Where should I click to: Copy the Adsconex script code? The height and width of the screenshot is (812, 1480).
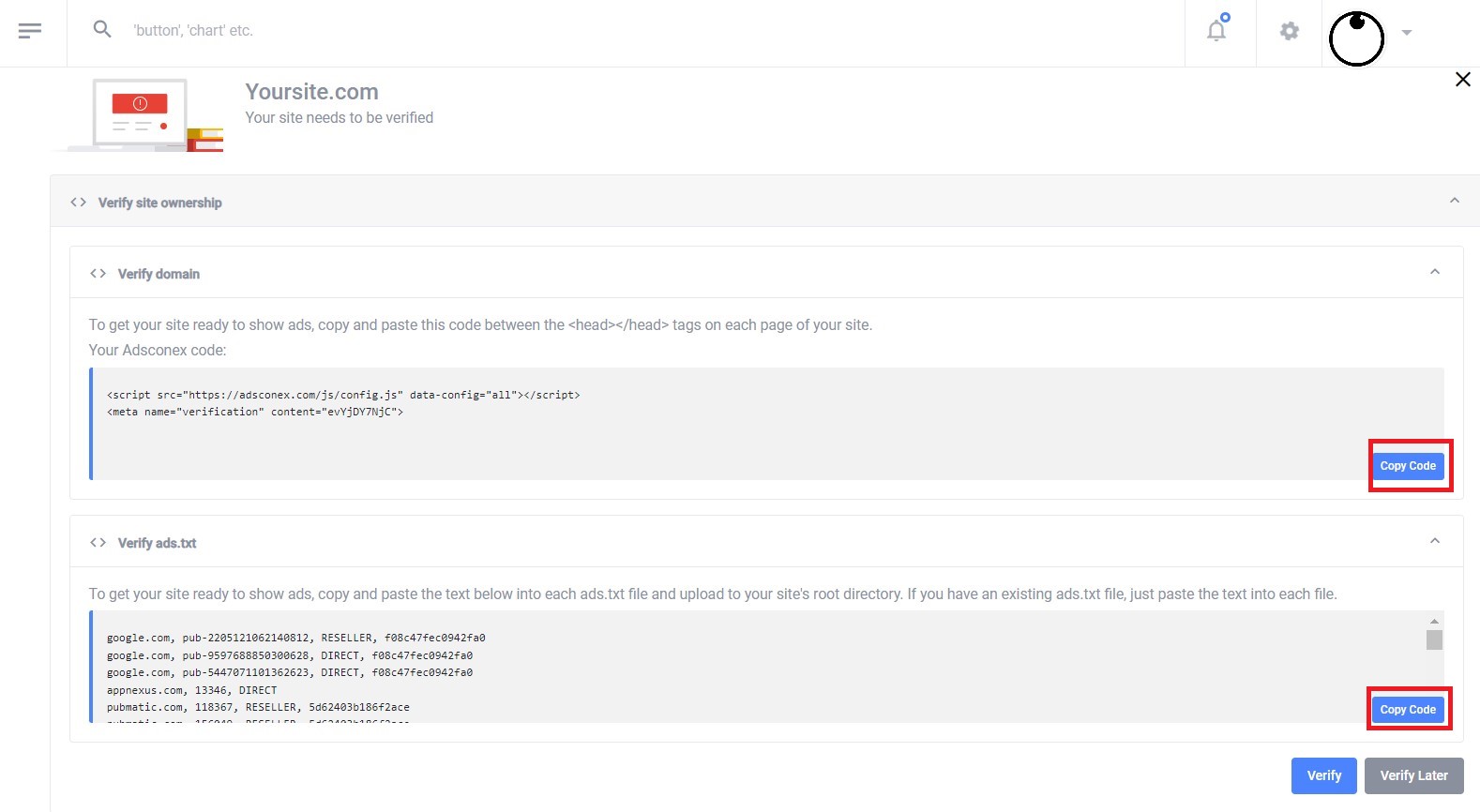(1408, 466)
